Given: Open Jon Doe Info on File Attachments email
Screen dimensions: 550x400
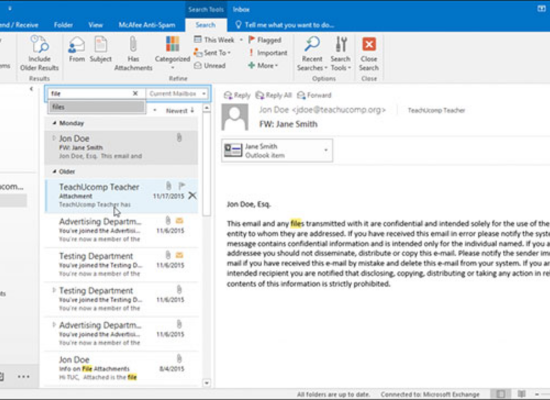Looking at the screenshot, I should click(121, 368).
